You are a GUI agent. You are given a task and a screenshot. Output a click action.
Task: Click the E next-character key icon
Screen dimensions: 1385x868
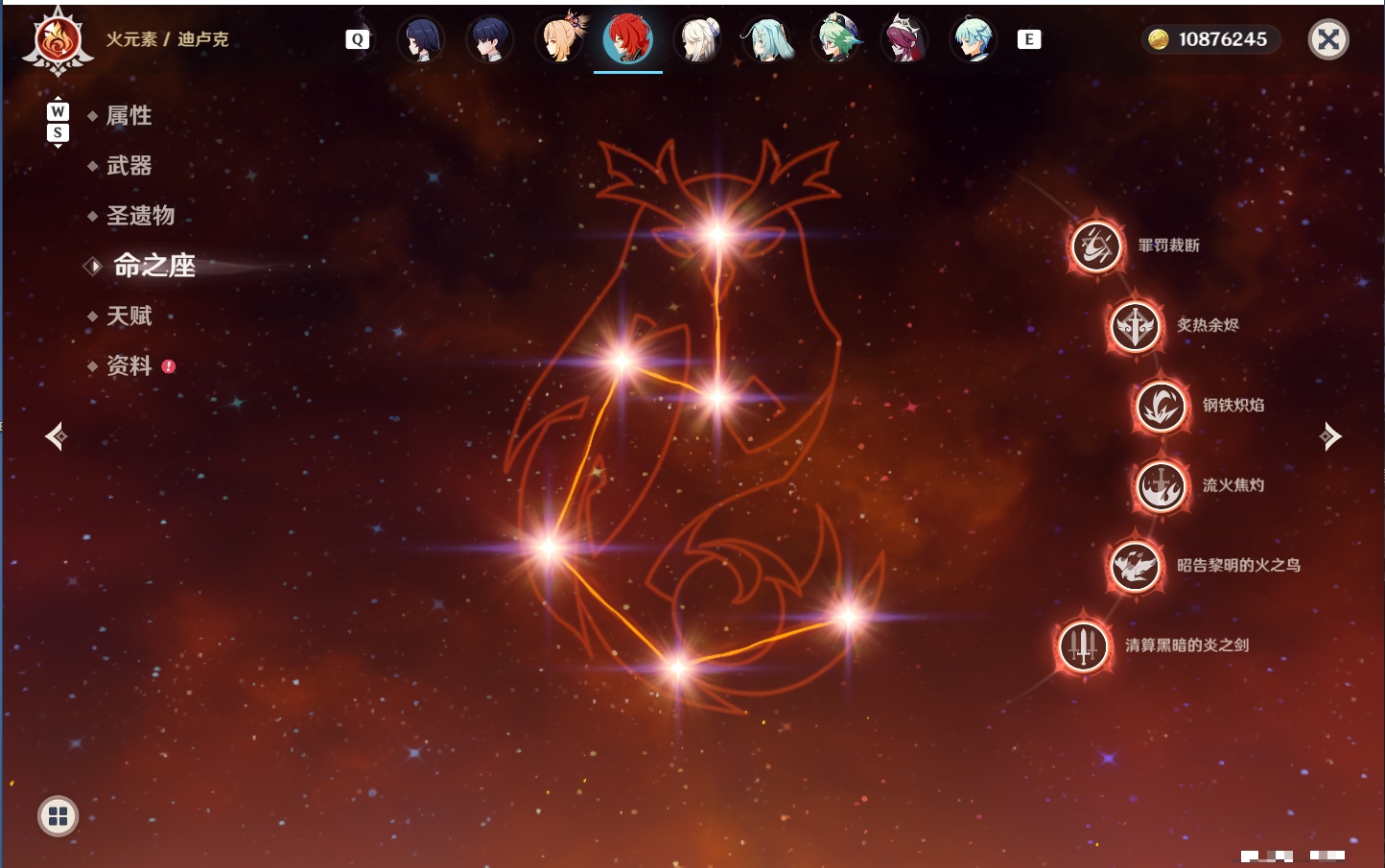(1029, 39)
